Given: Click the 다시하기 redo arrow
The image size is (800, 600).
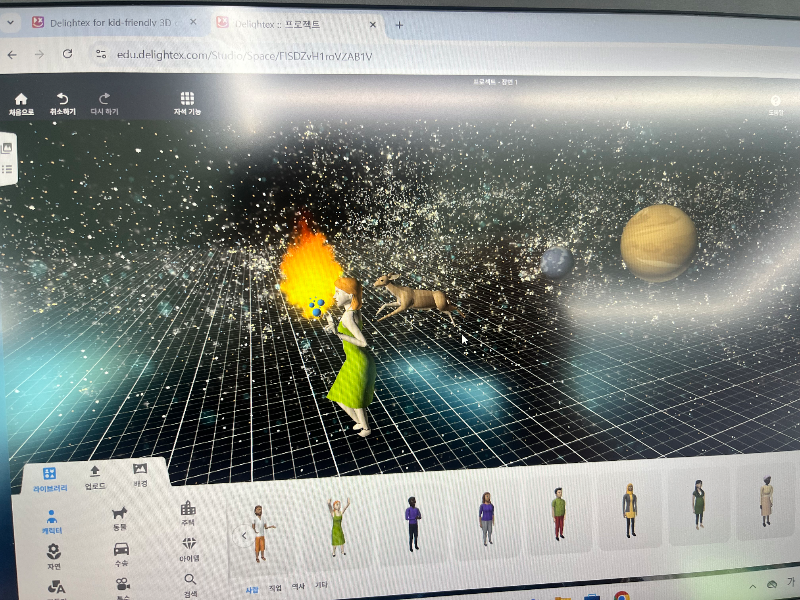Looking at the screenshot, I should tap(104, 99).
